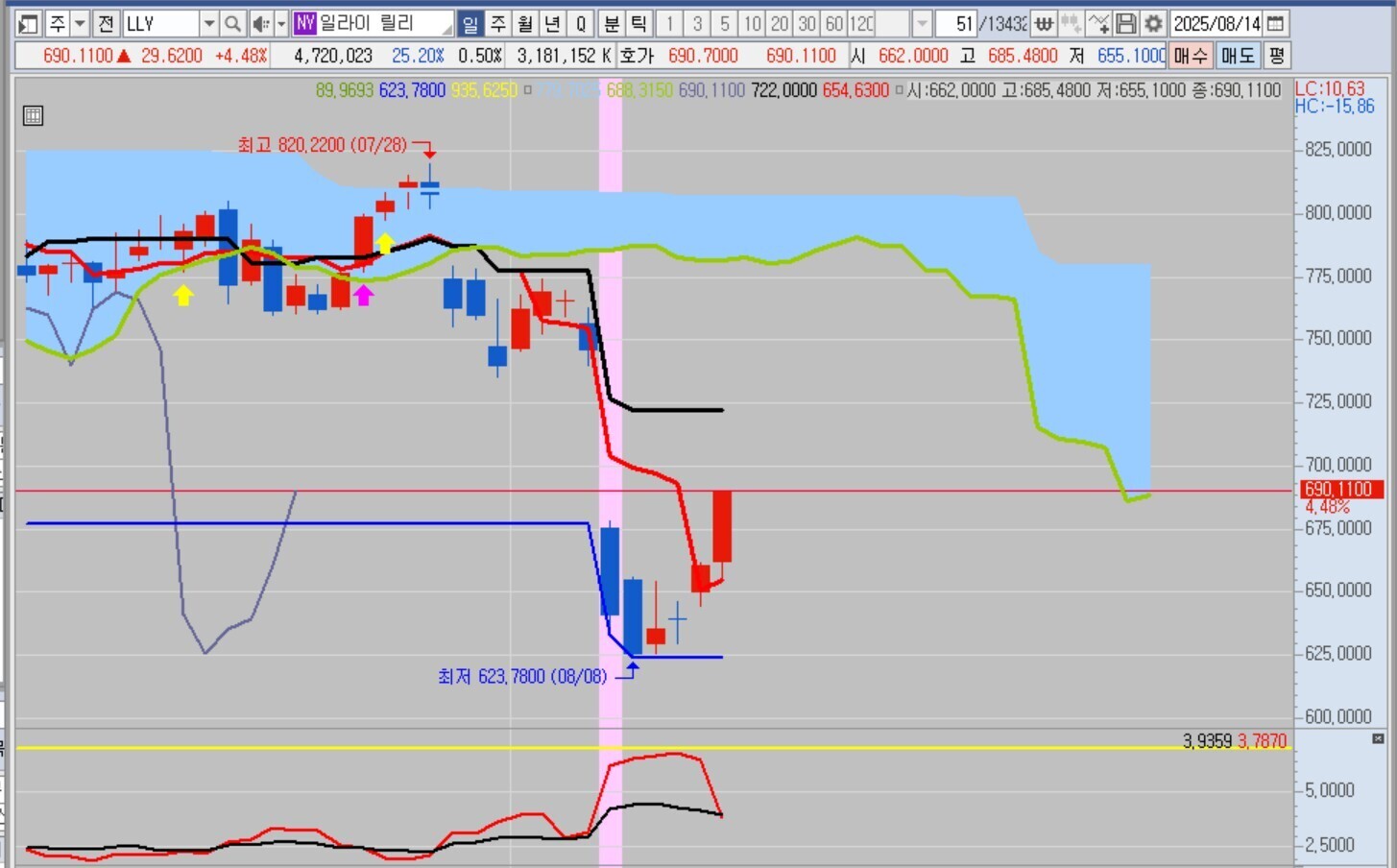Click the magenta up-arrow signal marker
1397x868 pixels.
[363, 295]
